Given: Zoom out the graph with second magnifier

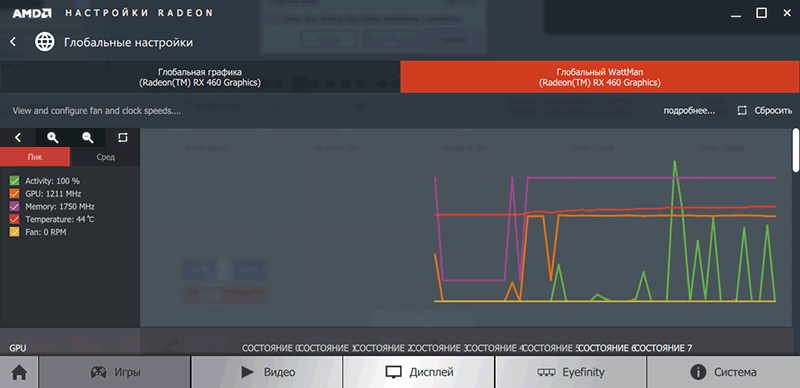Looking at the screenshot, I should point(88,137).
